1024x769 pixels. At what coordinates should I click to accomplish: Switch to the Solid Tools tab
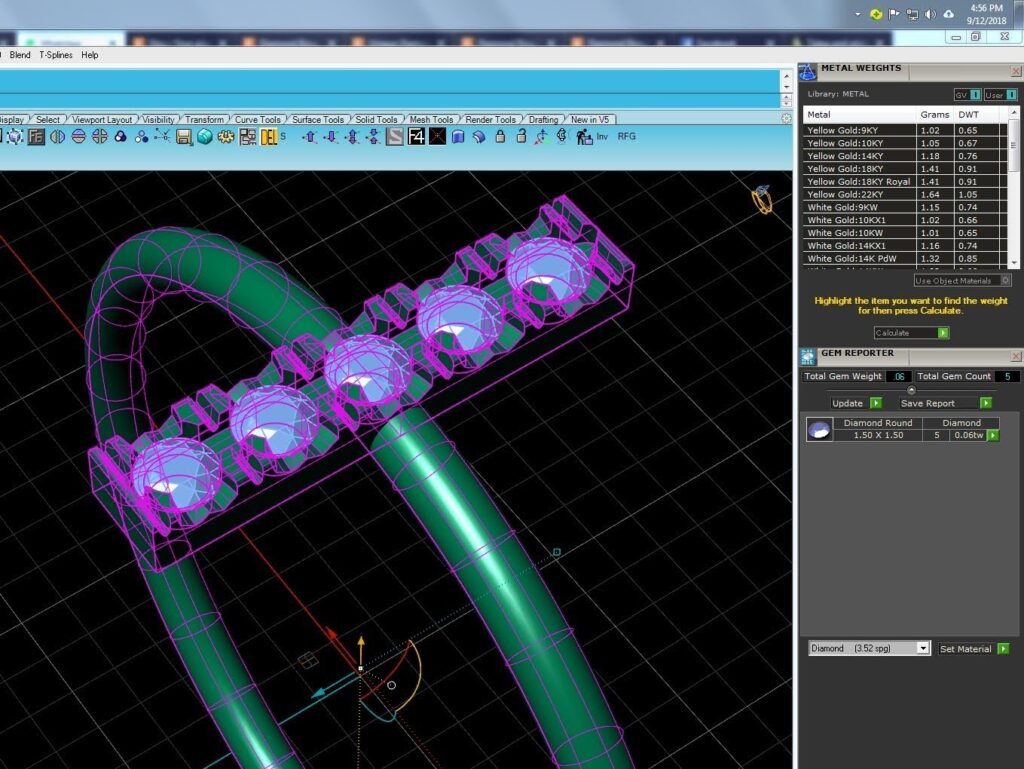(376, 119)
